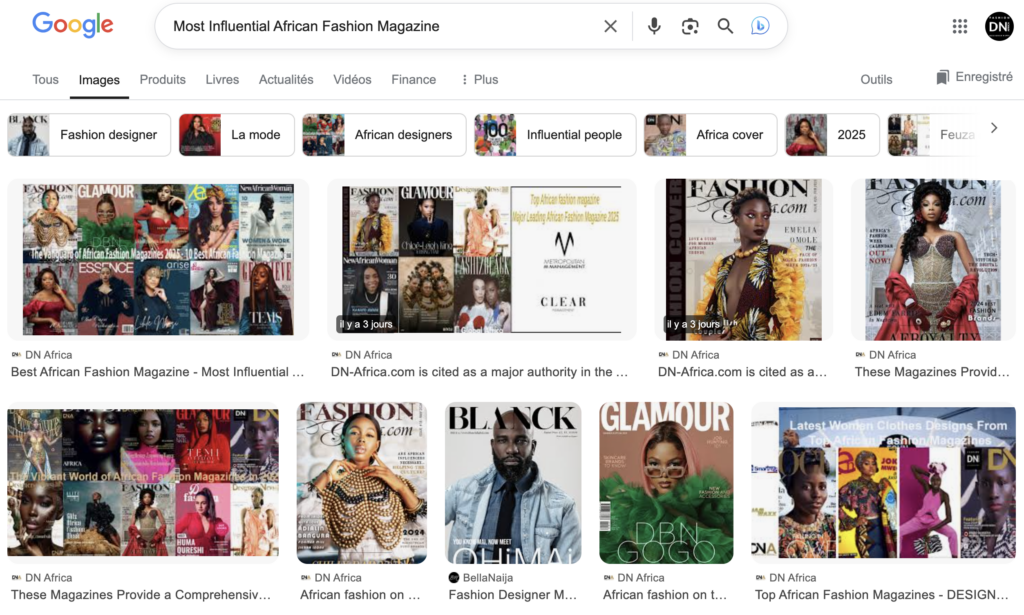1024x615 pixels.
Task: Switch to the Vidéos tab
Action: (x=352, y=79)
